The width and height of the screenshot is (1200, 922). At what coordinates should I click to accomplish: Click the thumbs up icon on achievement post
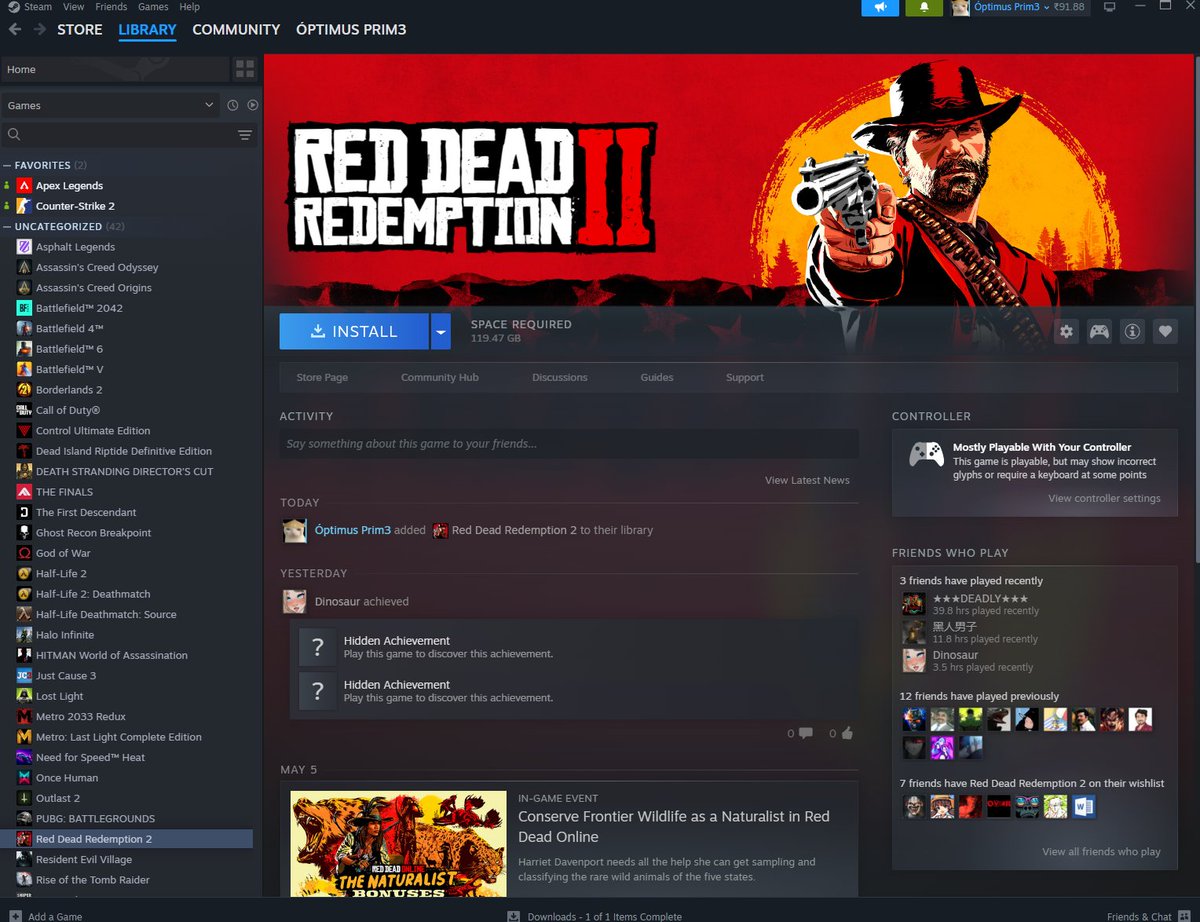coord(847,733)
